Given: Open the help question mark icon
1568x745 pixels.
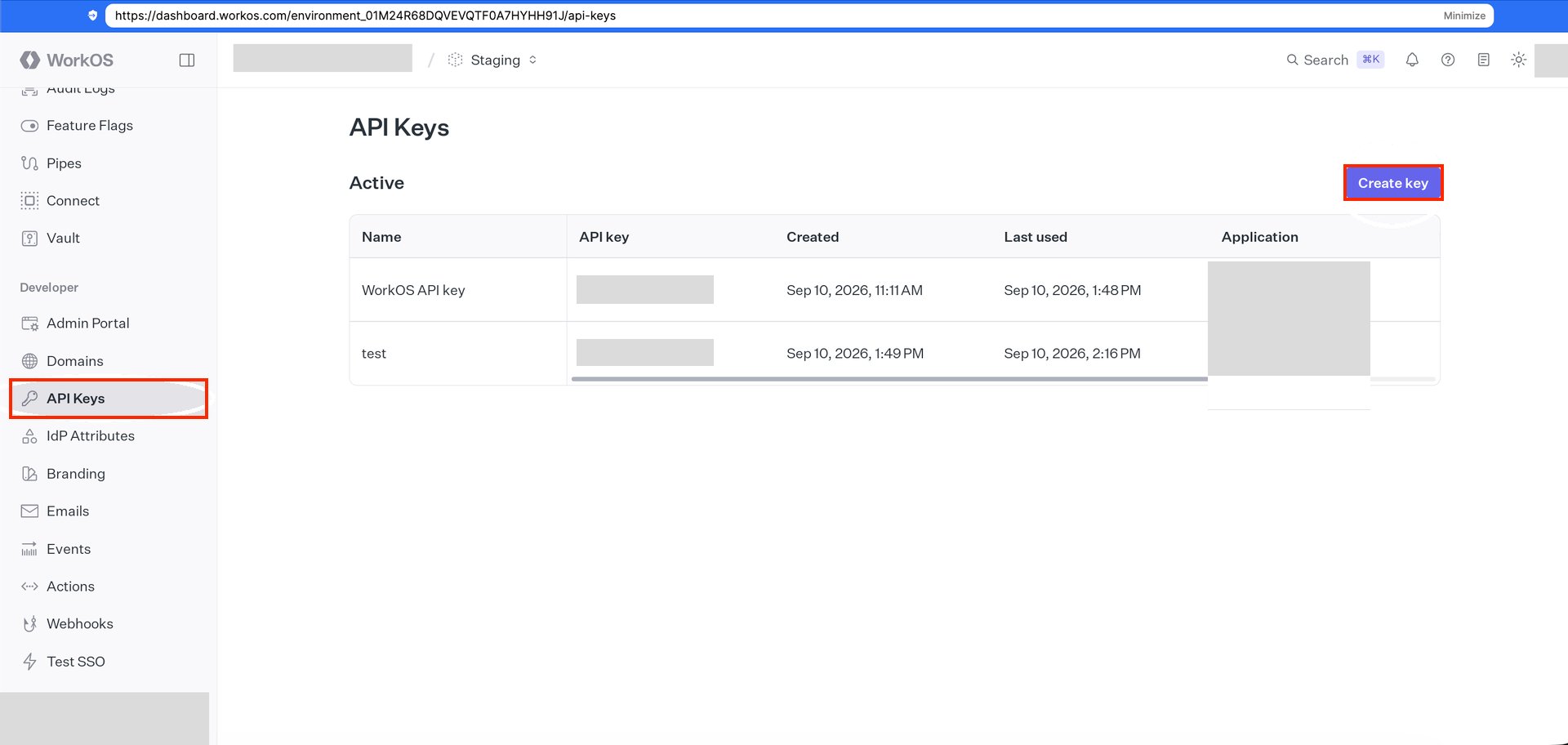Looking at the screenshot, I should pos(1448,60).
